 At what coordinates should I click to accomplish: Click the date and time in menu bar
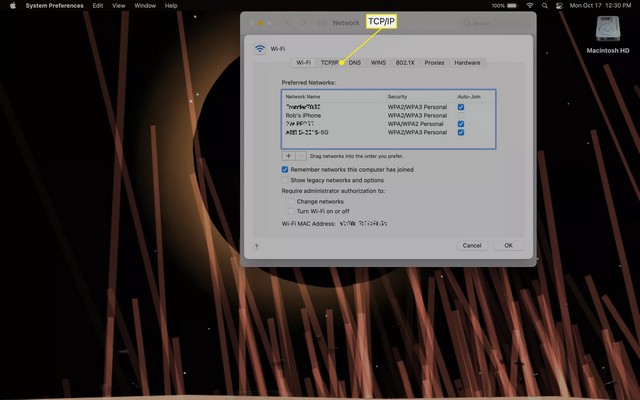click(600, 6)
